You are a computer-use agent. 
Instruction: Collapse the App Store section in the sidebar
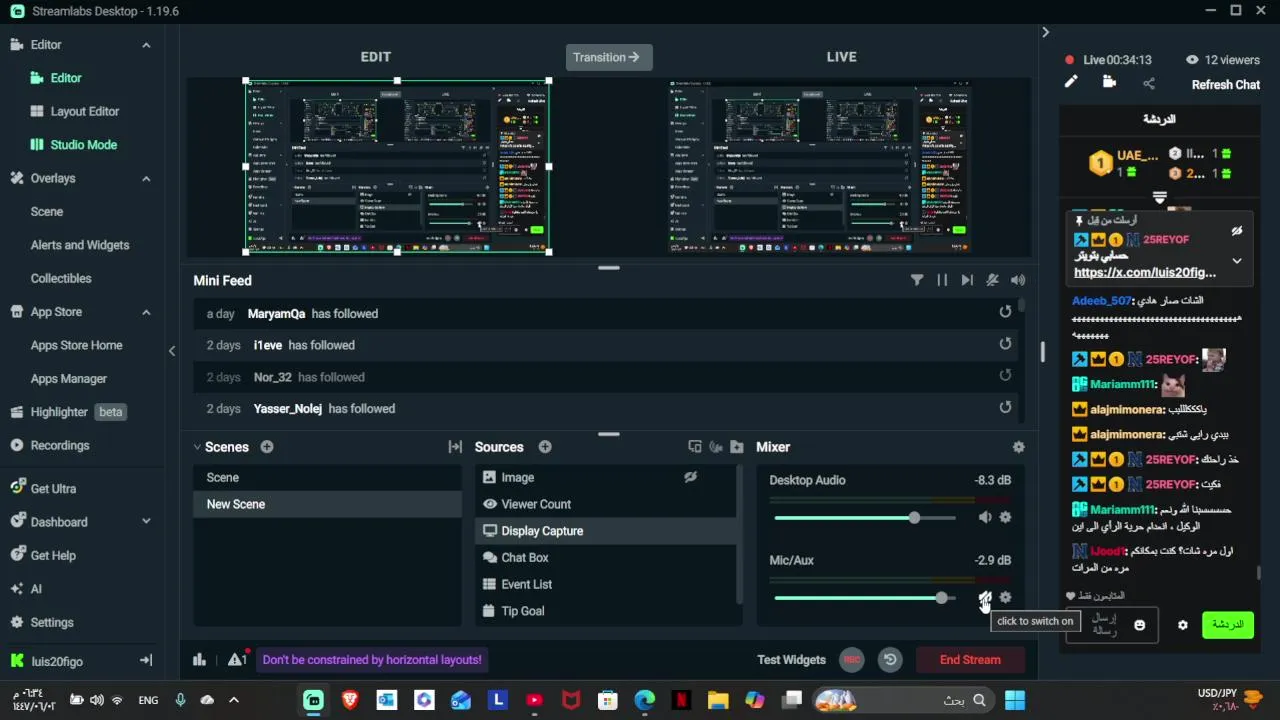pyautogui.click(x=146, y=312)
